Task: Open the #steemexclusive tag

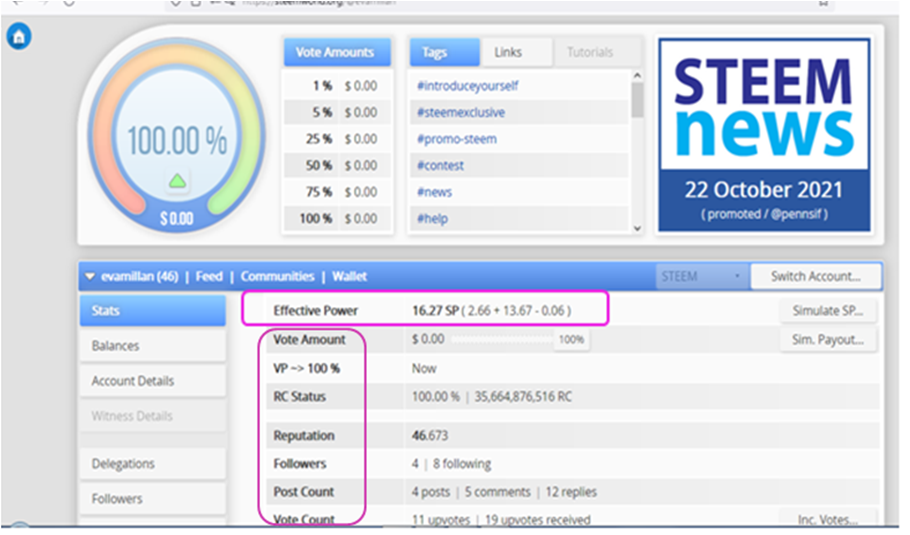Action: point(461,113)
